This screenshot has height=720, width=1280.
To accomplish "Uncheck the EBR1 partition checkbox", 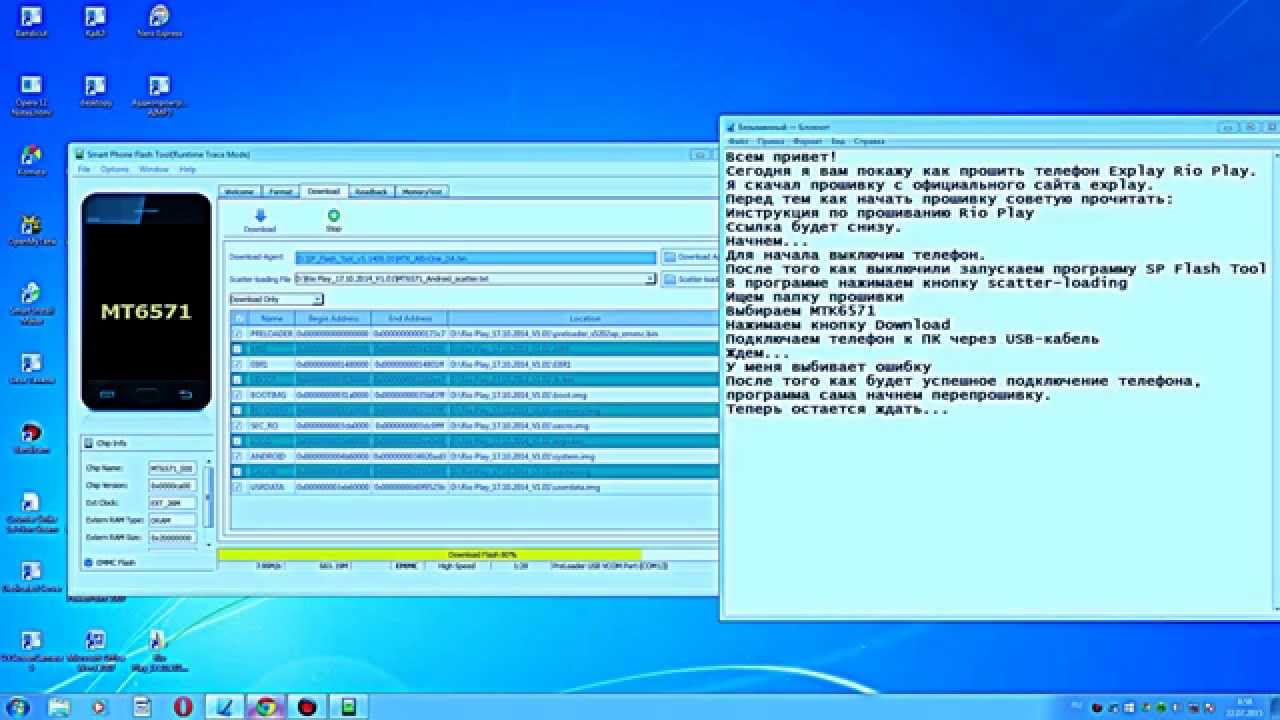I will [237, 364].
